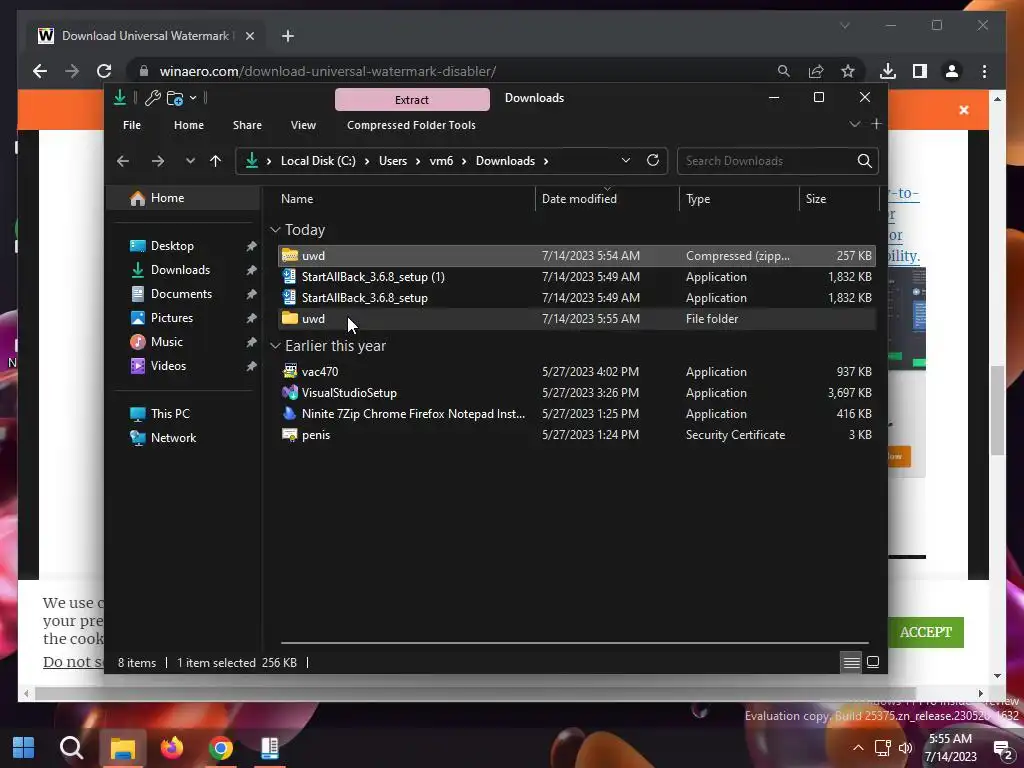Sort files by Date modified column
Viewport: 1024px width, 768px height.
(579, 199)
